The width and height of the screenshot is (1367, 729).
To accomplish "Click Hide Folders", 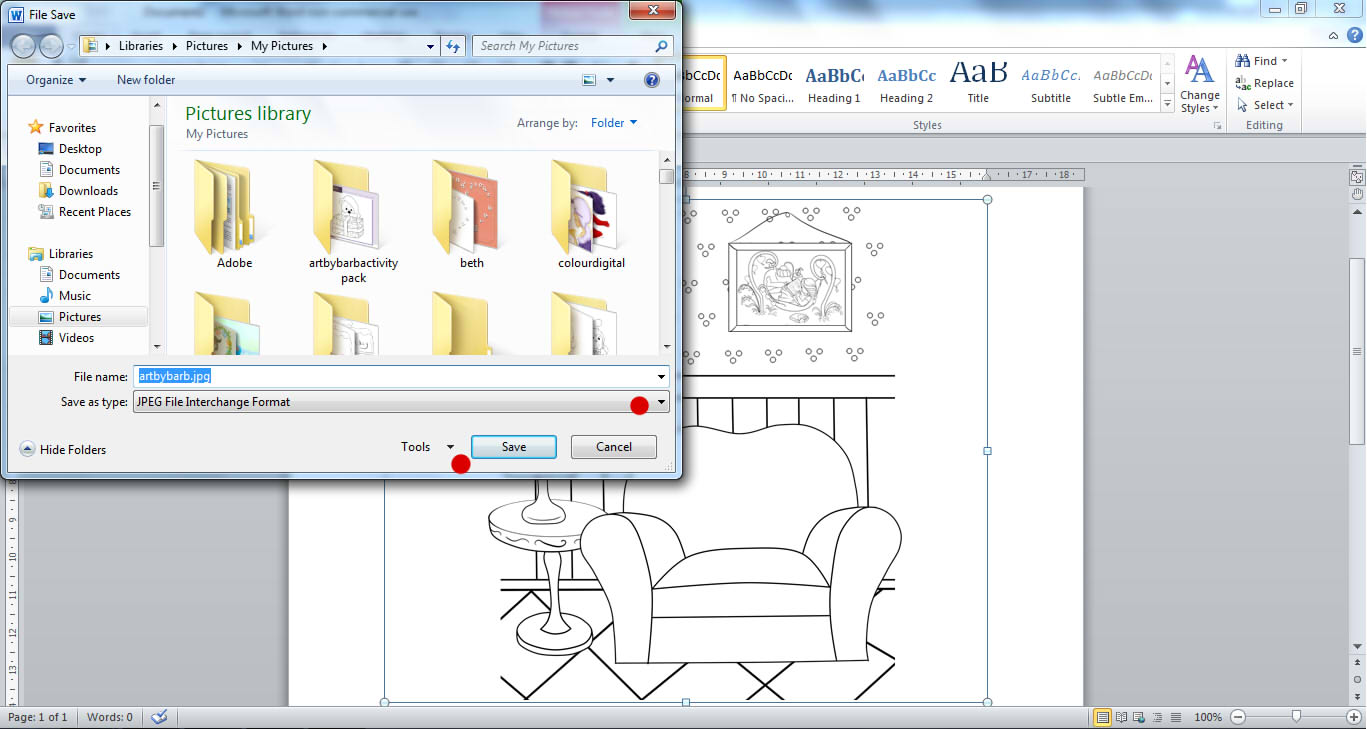I will pyautogui.click(x=63, y=449).
